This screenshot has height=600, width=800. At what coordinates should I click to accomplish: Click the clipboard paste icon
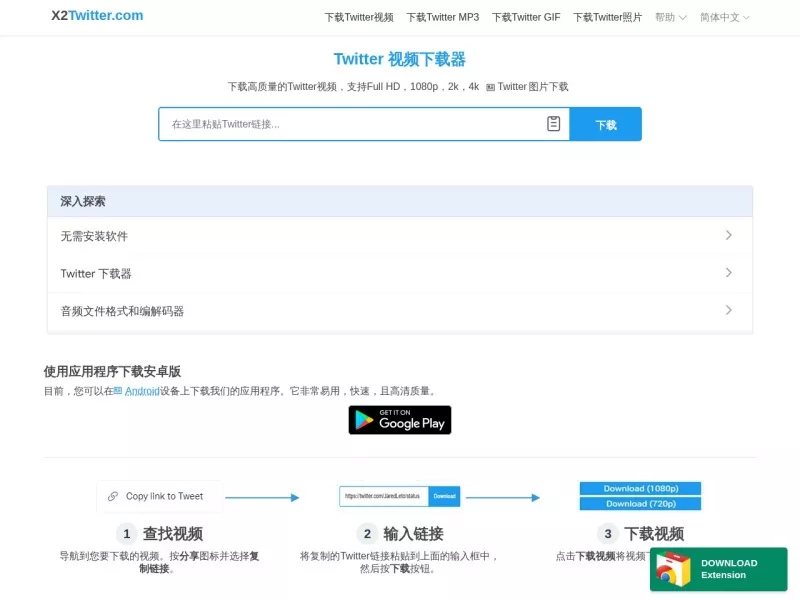point(554,123)
